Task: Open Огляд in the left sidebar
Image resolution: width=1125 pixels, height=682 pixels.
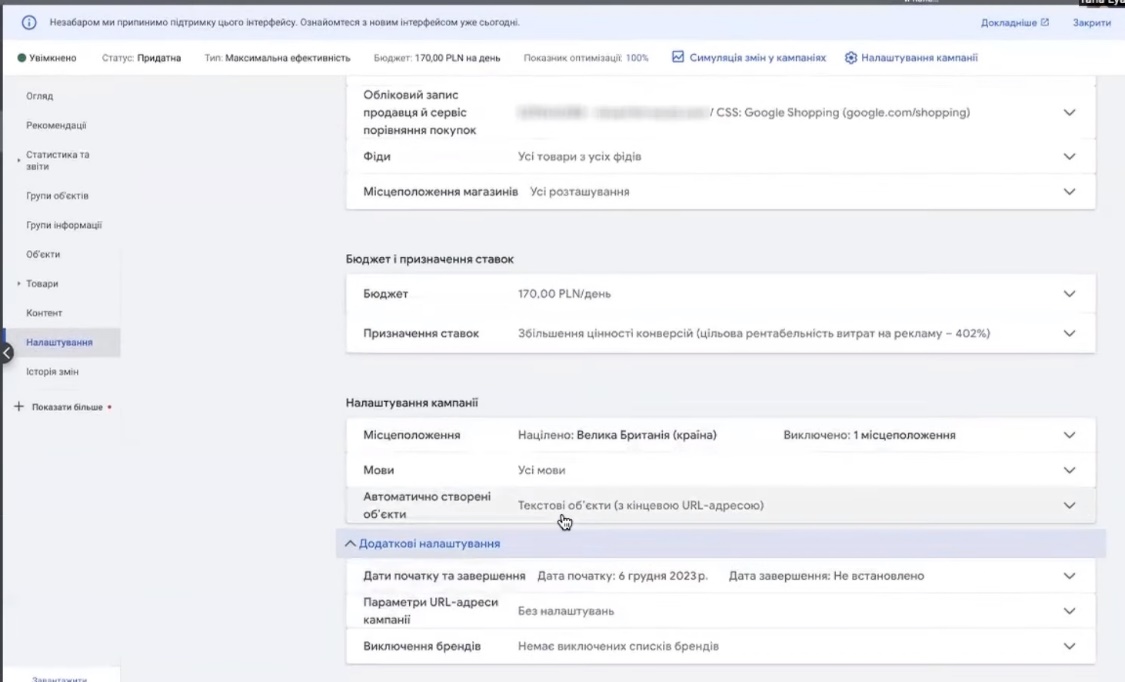Action: [x=40, y=96]
